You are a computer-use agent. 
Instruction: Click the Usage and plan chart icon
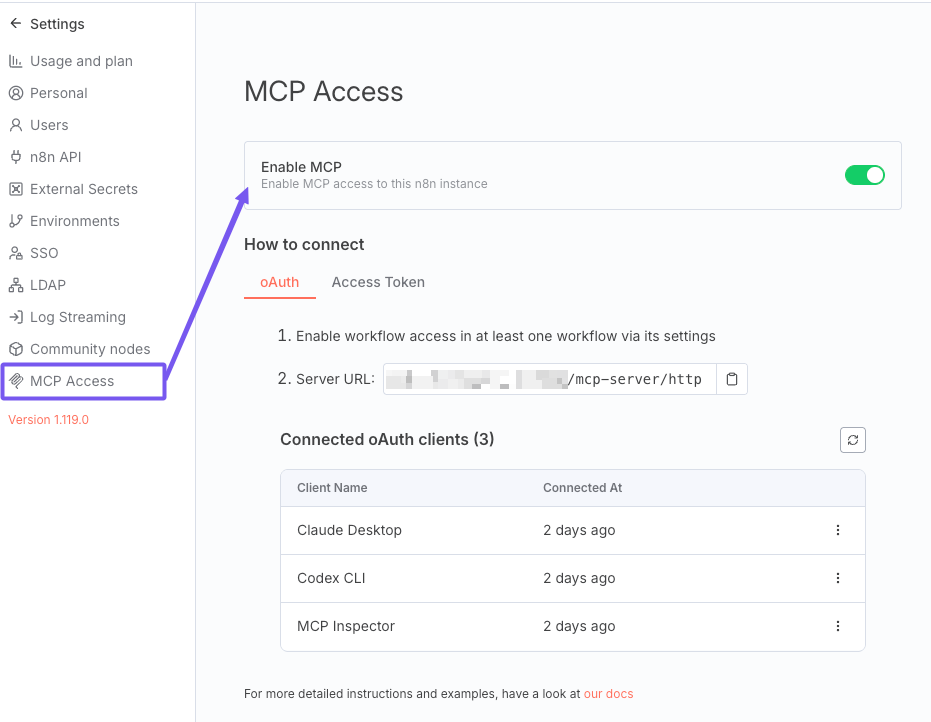click(x=17, y=61)
